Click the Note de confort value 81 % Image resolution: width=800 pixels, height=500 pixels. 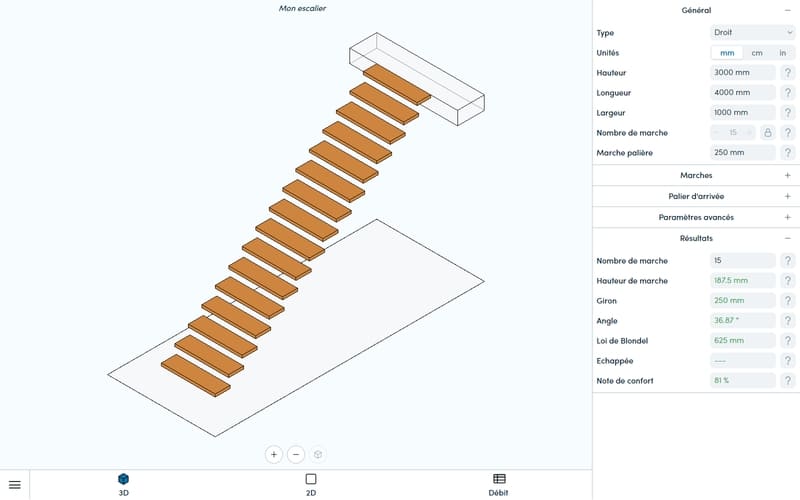pyautogui.click(x=743, y=381)
